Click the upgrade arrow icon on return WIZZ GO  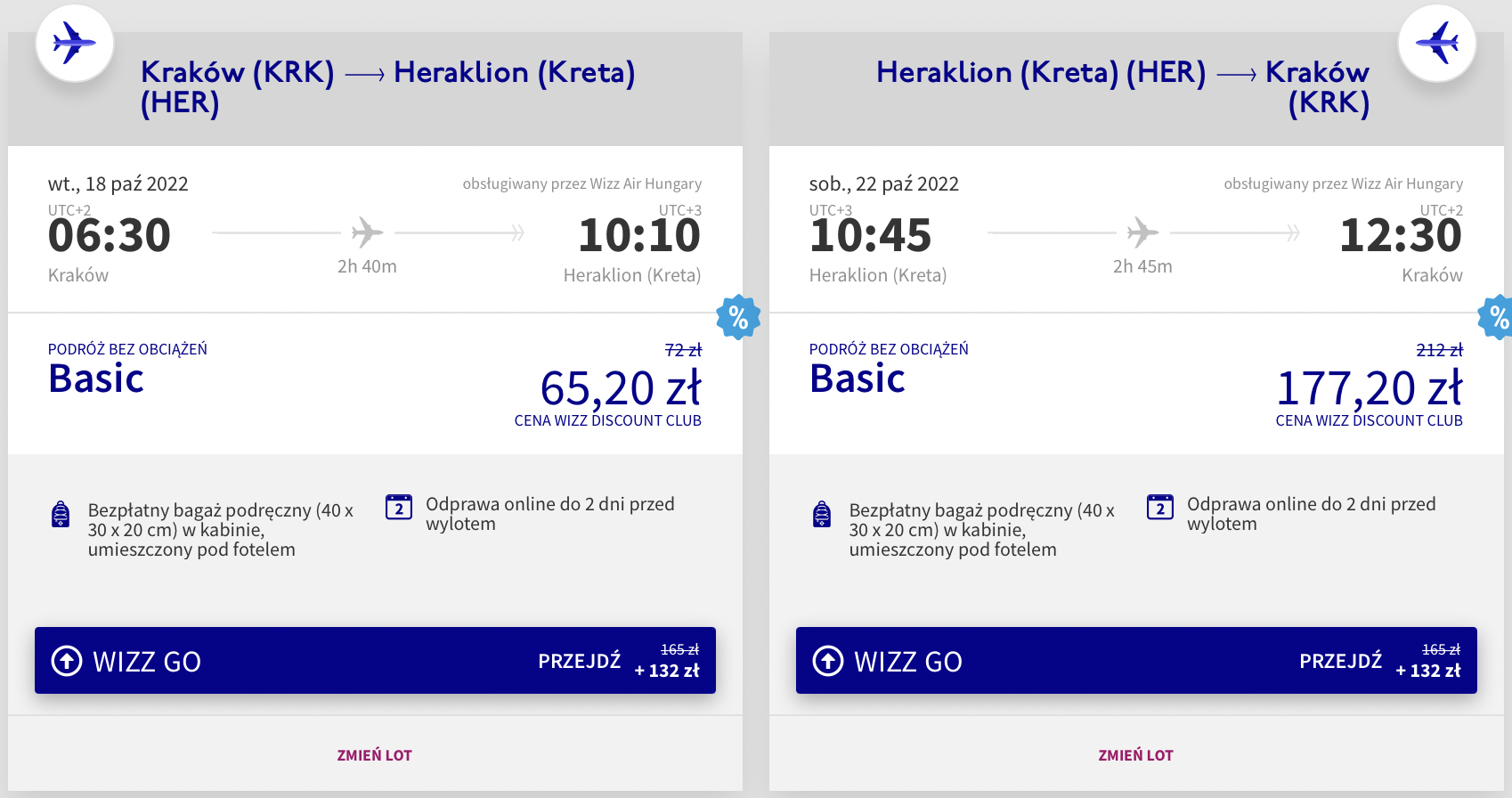tap(828, 661)
